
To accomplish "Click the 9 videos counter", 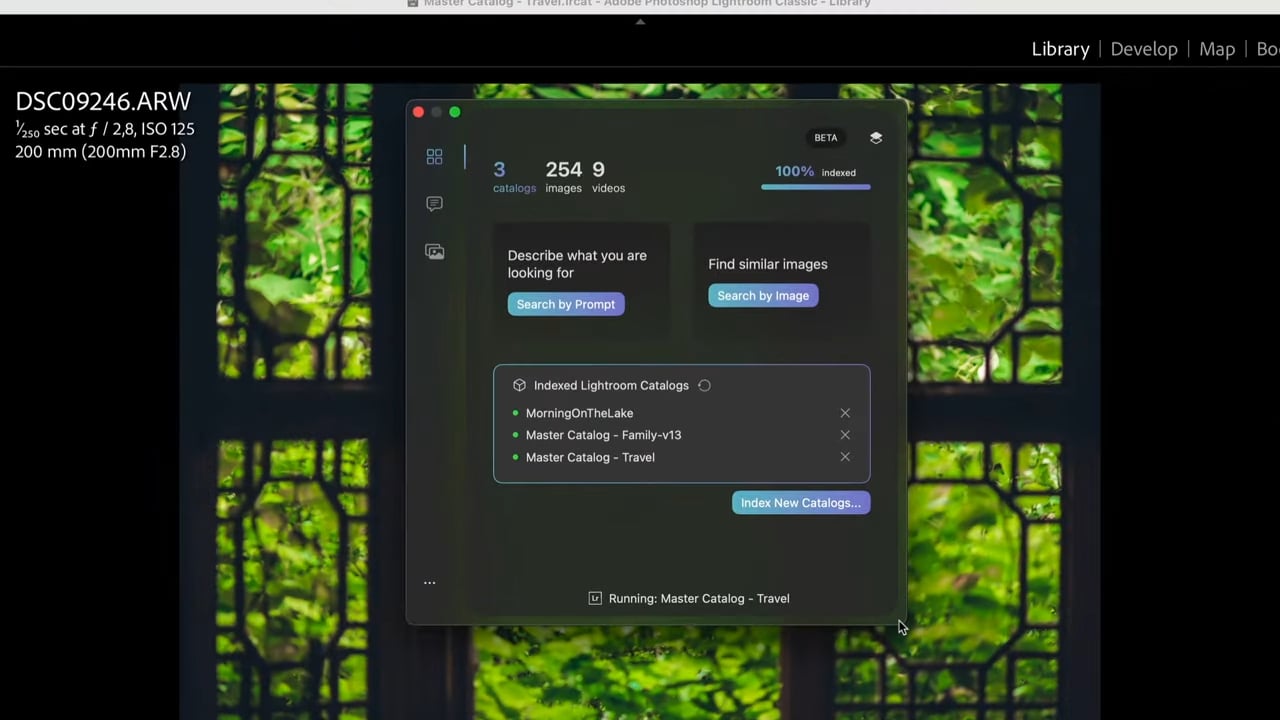I will point(608,177).
